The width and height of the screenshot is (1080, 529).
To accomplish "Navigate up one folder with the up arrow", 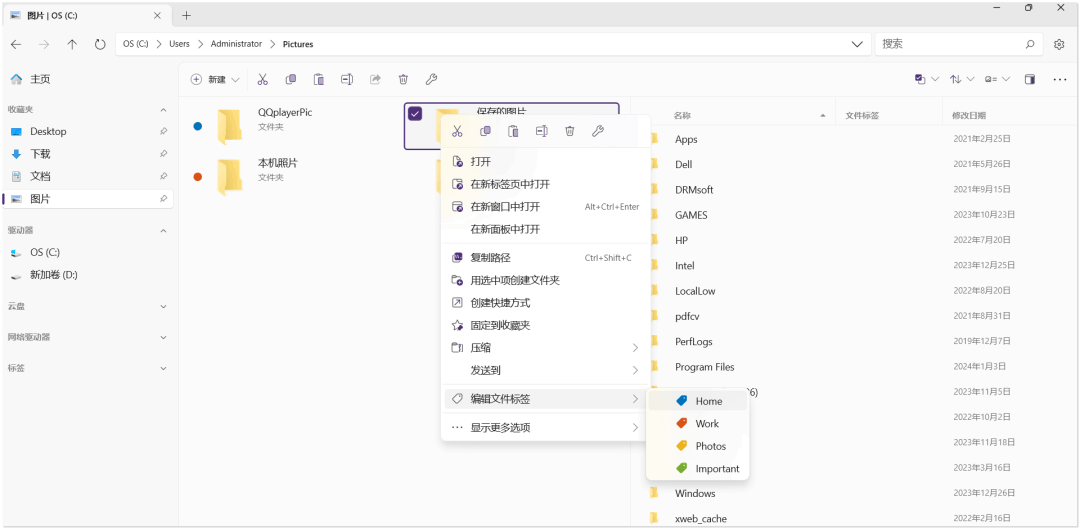I will coord(72,44).
